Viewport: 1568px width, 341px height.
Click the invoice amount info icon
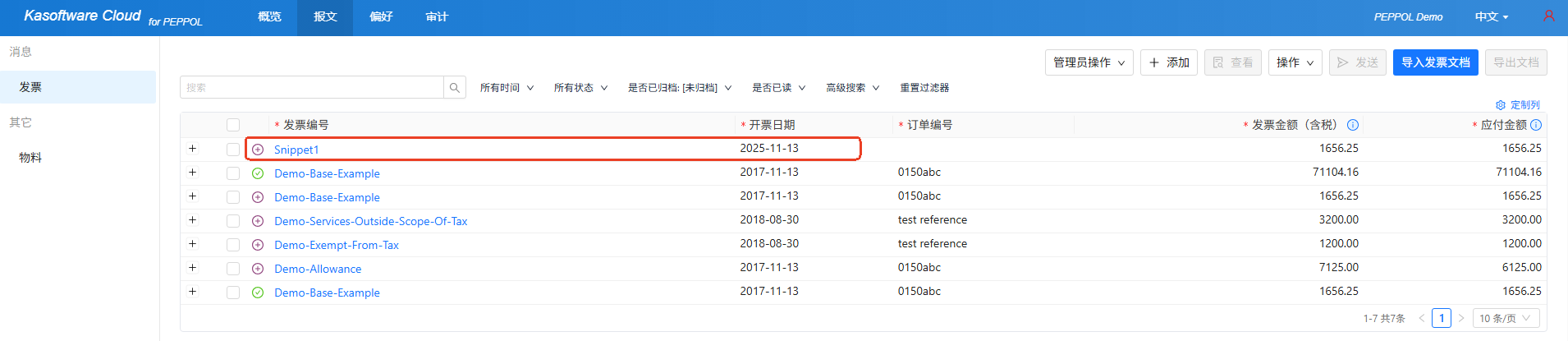click(x=1353, y=125)
